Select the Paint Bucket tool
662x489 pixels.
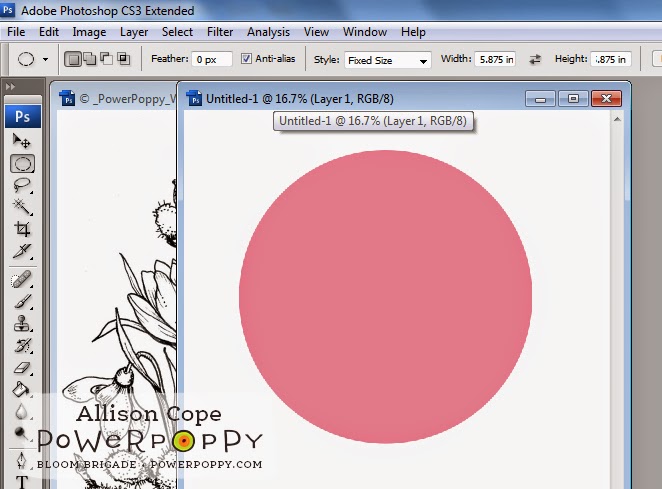(x=22, y=389)
